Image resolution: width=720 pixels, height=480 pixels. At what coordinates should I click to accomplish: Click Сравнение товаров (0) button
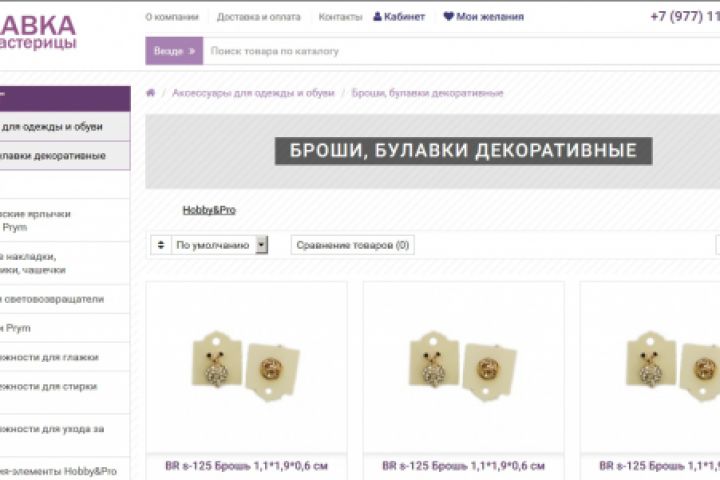[x=353, y=245]
